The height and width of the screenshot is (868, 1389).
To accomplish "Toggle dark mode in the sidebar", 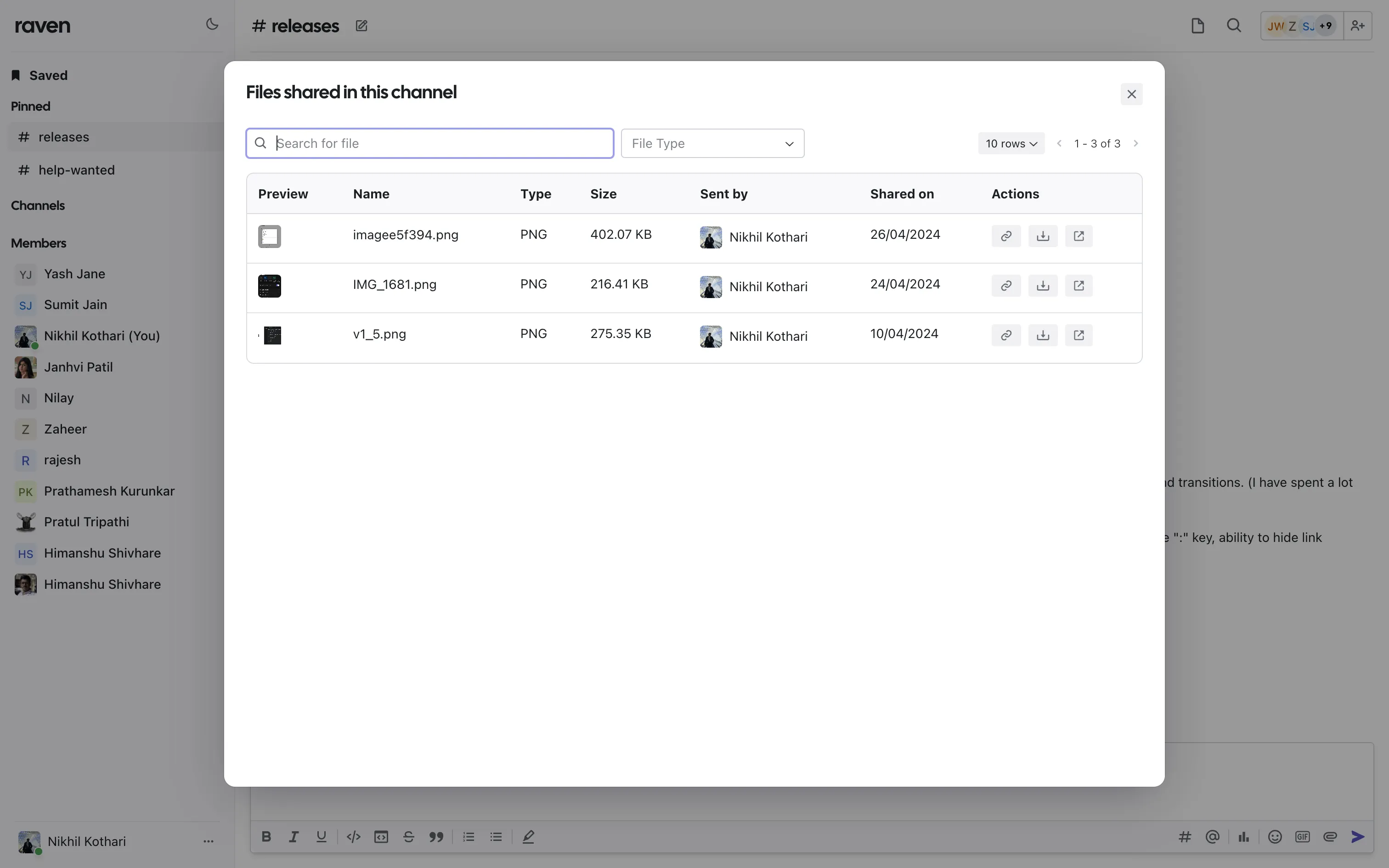I will pos(212,25).
